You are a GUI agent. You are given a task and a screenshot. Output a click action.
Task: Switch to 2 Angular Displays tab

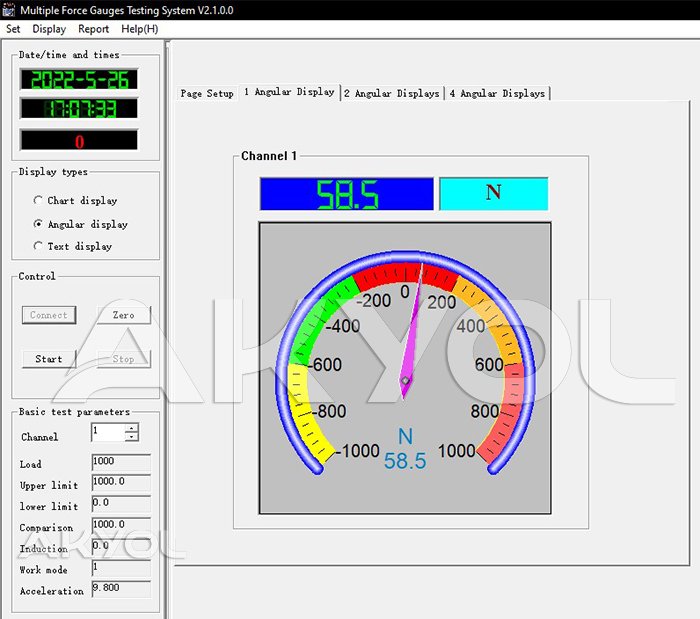(x=391, y=93)
